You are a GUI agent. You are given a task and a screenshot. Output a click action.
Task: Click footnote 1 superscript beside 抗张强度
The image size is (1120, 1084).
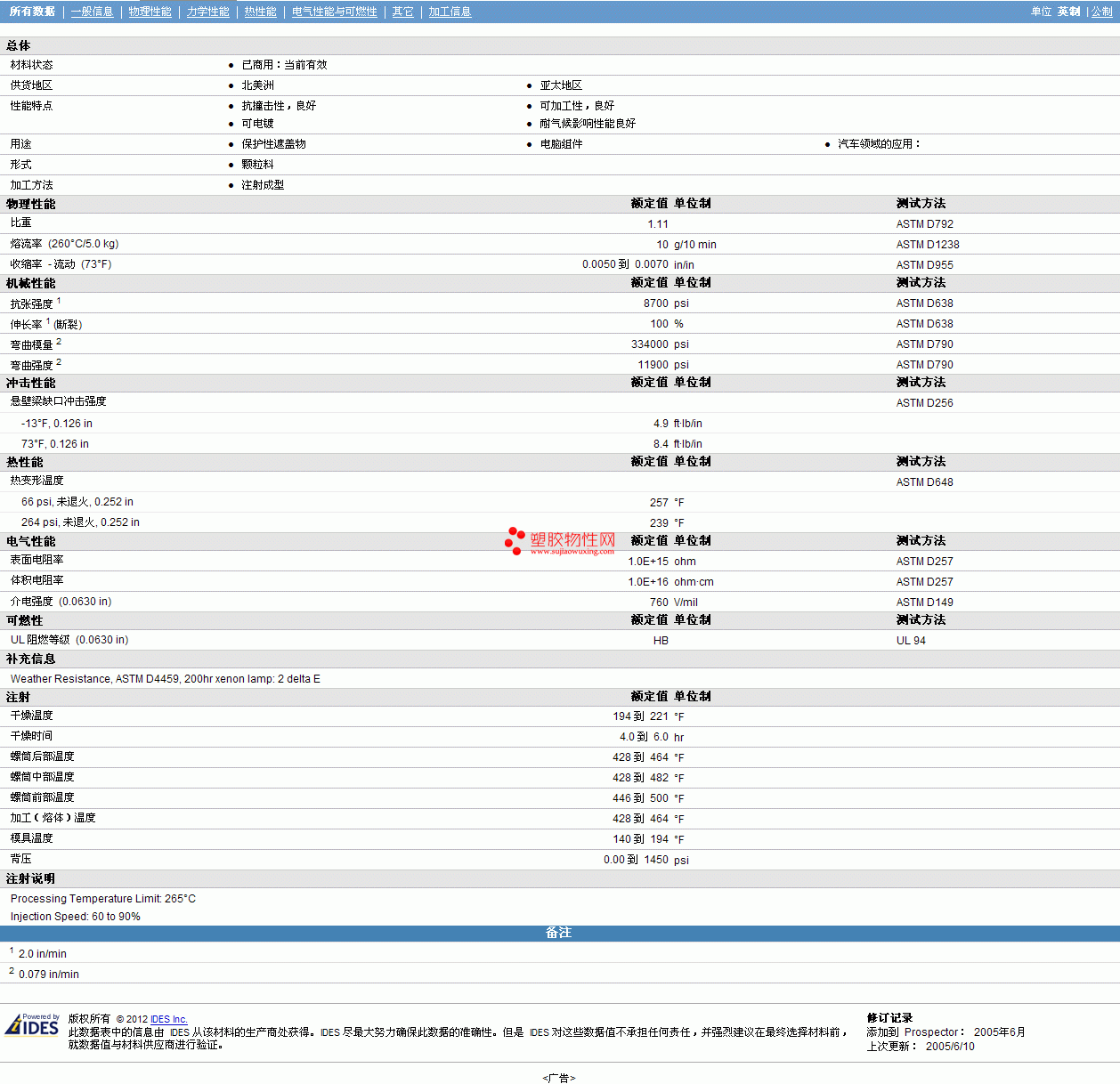59,301
